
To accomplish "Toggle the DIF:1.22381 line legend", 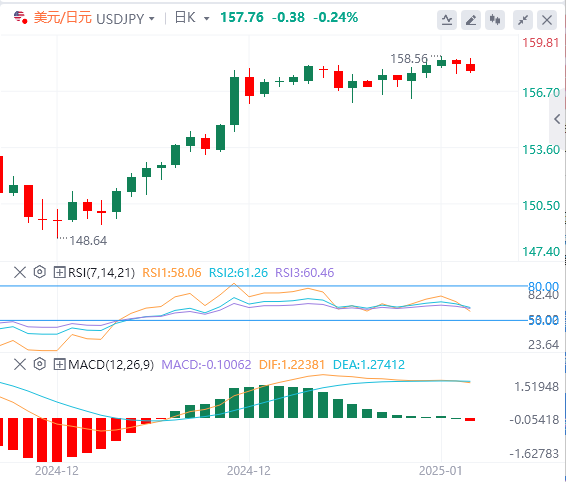I will coord(292,365).
